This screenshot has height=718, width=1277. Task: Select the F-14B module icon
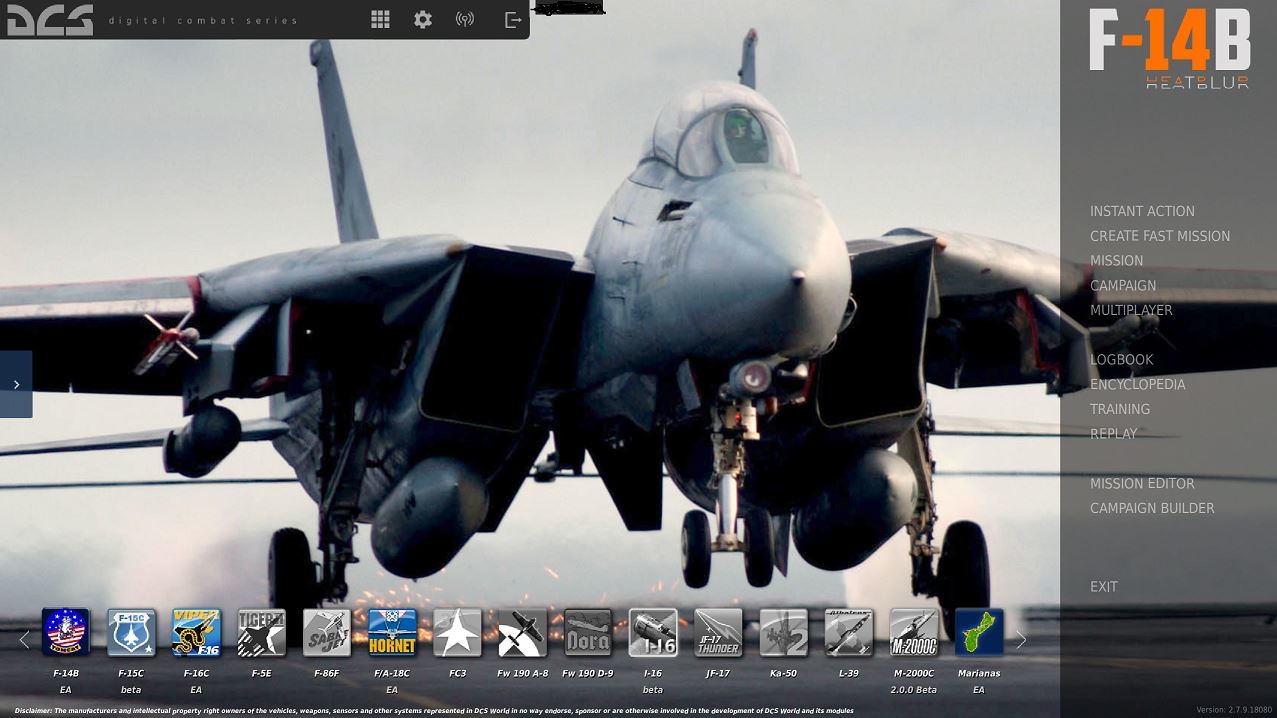tap(66, 632)
